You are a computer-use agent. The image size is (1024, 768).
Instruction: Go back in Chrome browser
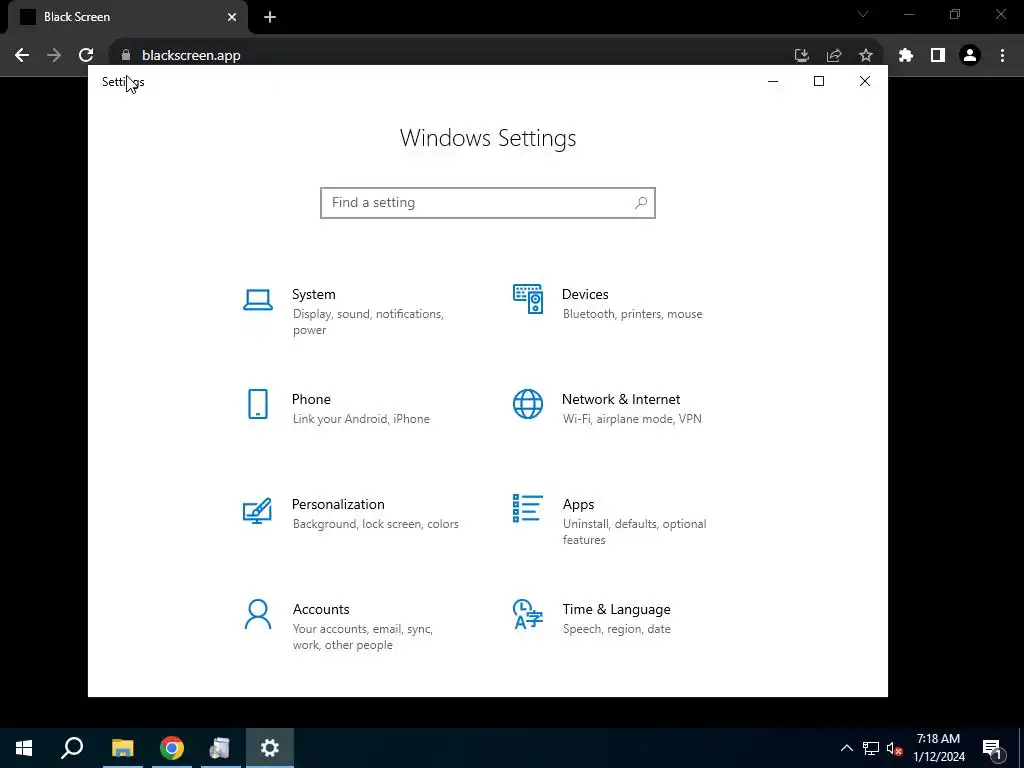(x=22, y=56)
